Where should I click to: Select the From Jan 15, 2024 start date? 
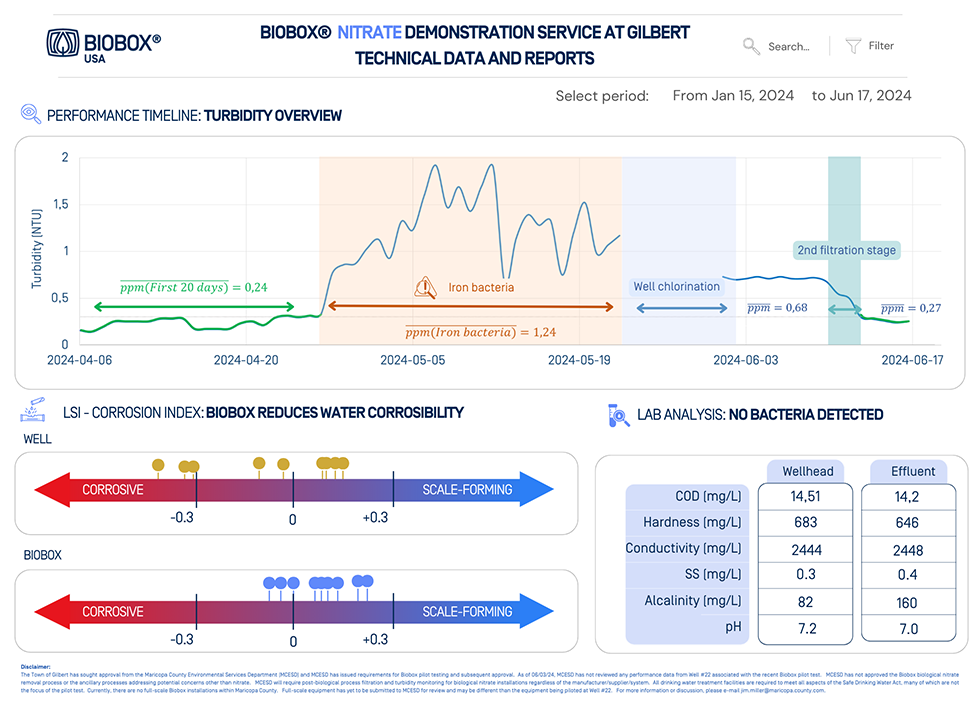[x=733, y=96]
